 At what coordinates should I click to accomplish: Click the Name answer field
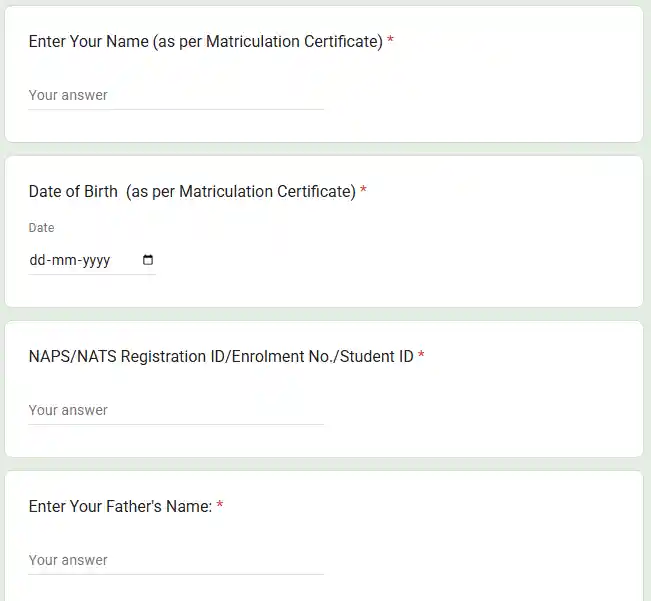click(176, 96)
